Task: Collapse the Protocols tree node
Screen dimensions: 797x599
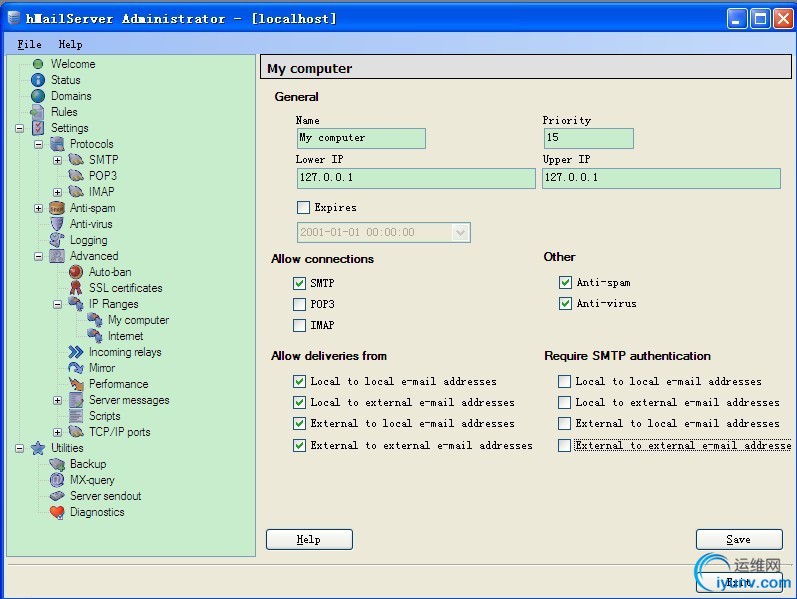Action: (x=39, y=144)
